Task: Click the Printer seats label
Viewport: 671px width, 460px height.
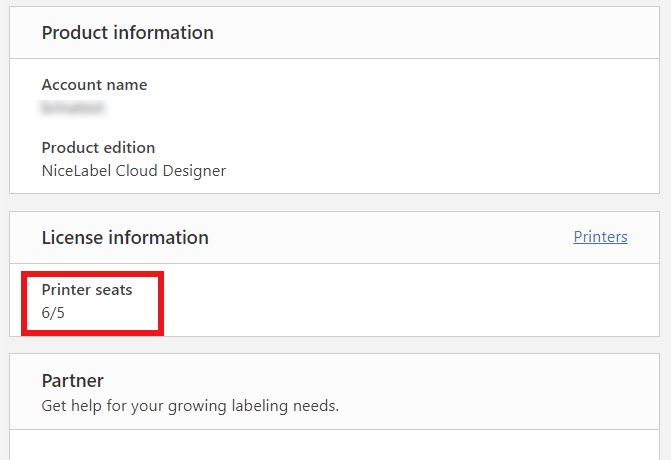Action: click(x=86, y=290)
